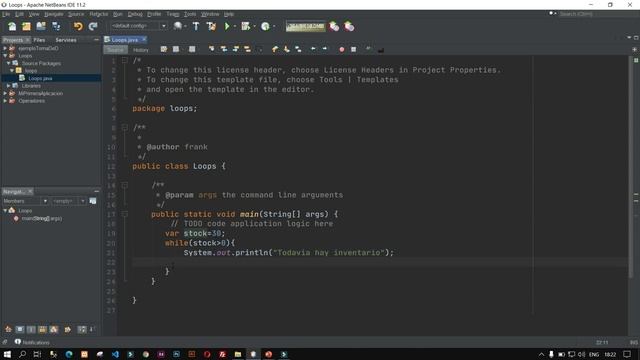Collapse the Loops class node in Navigator
Image resolution: width=640 pixels, height=360 pixels.
[5, 211]
